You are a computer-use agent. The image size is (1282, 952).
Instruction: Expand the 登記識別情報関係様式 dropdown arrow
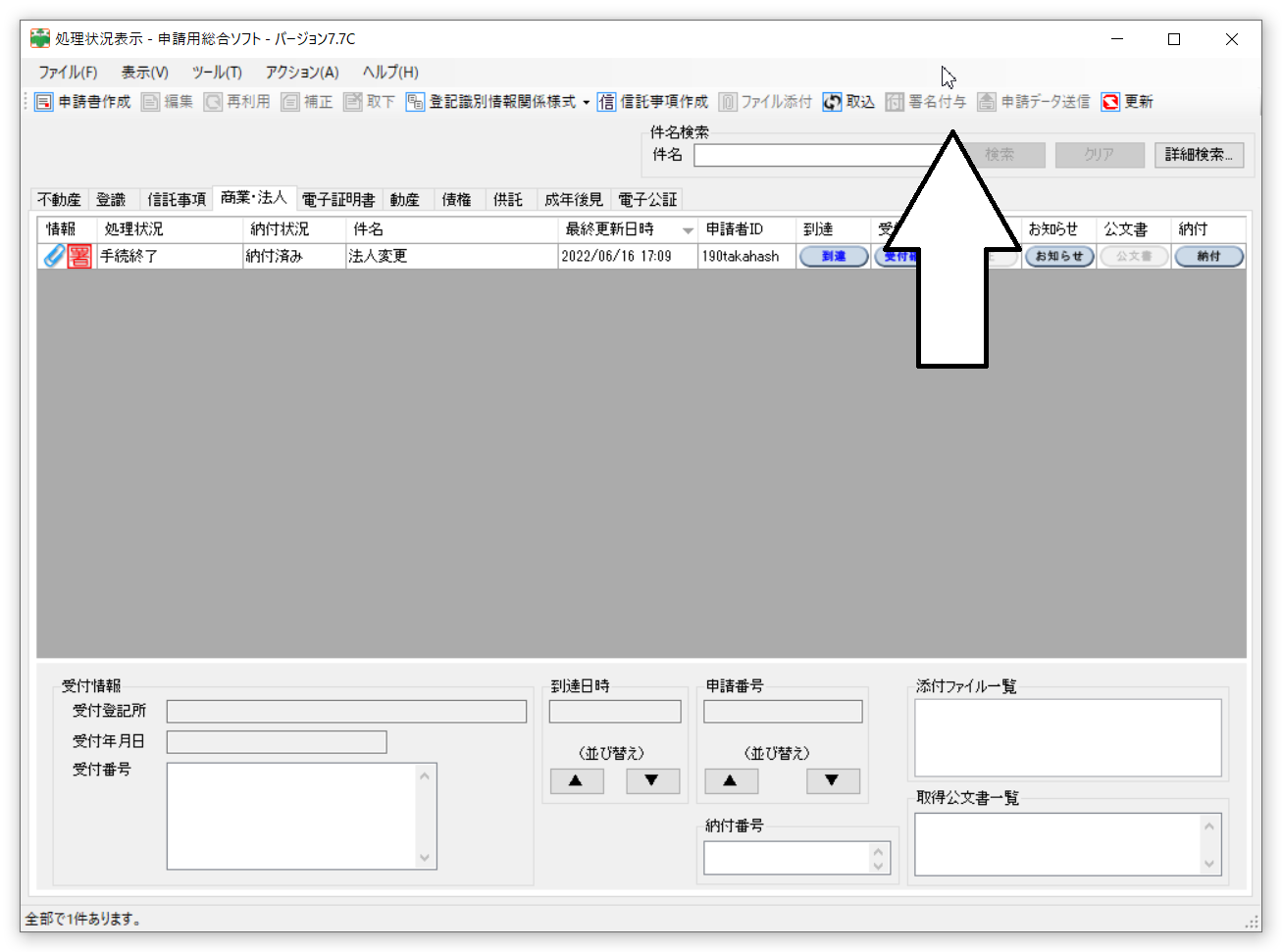point(587,102)
